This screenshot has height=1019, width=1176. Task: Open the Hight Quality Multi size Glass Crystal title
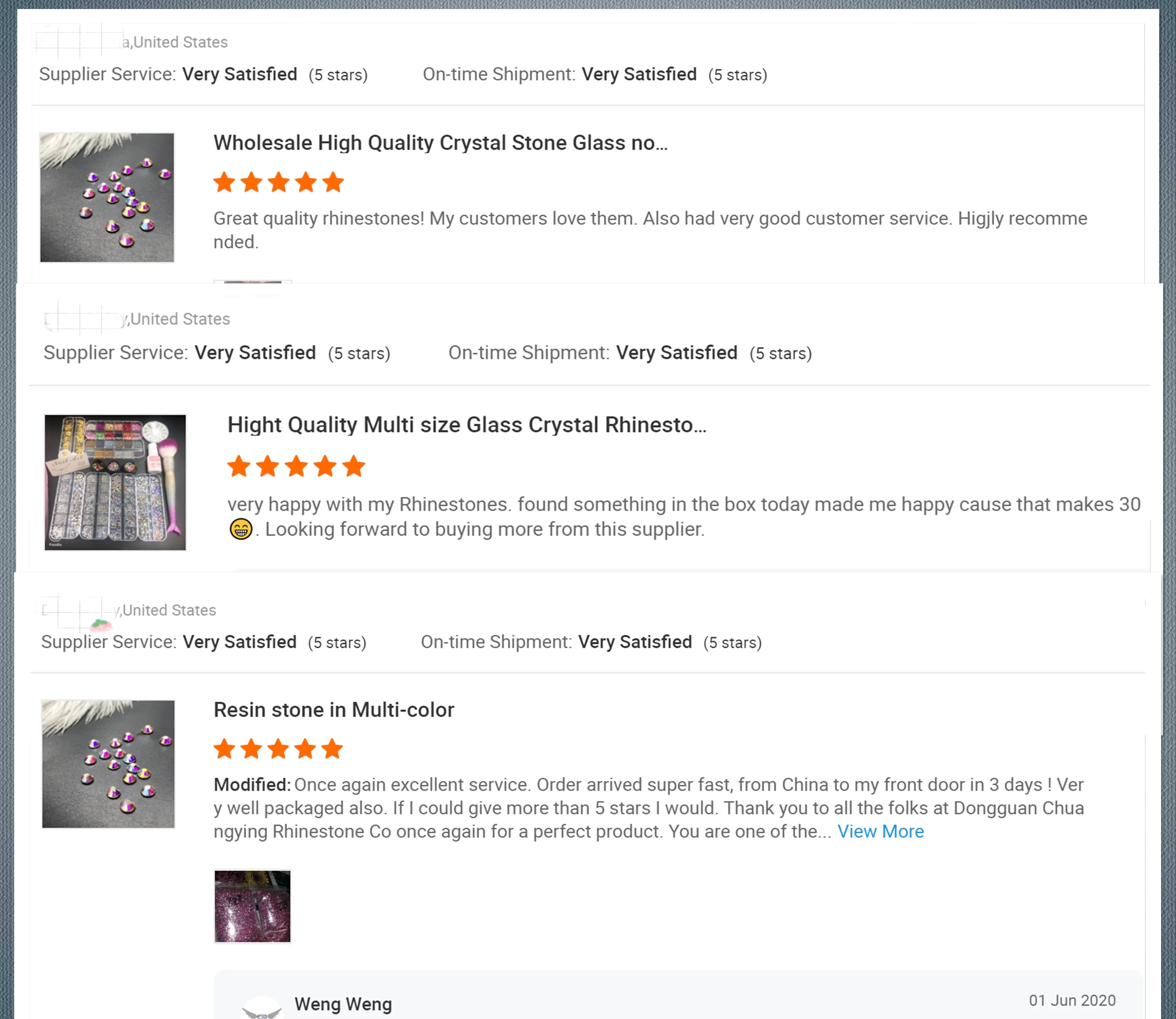[466, 425]
